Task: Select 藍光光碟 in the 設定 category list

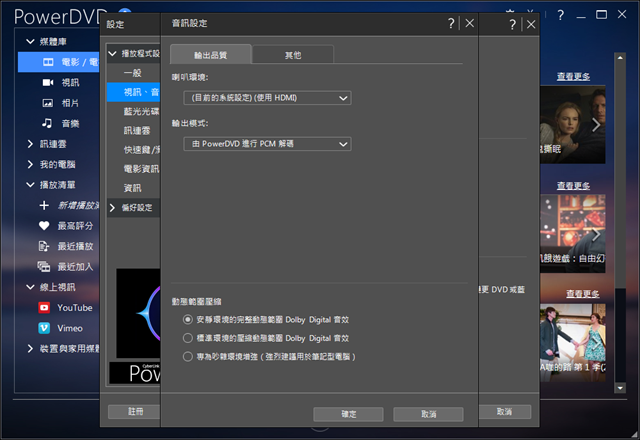Action: 133,111
